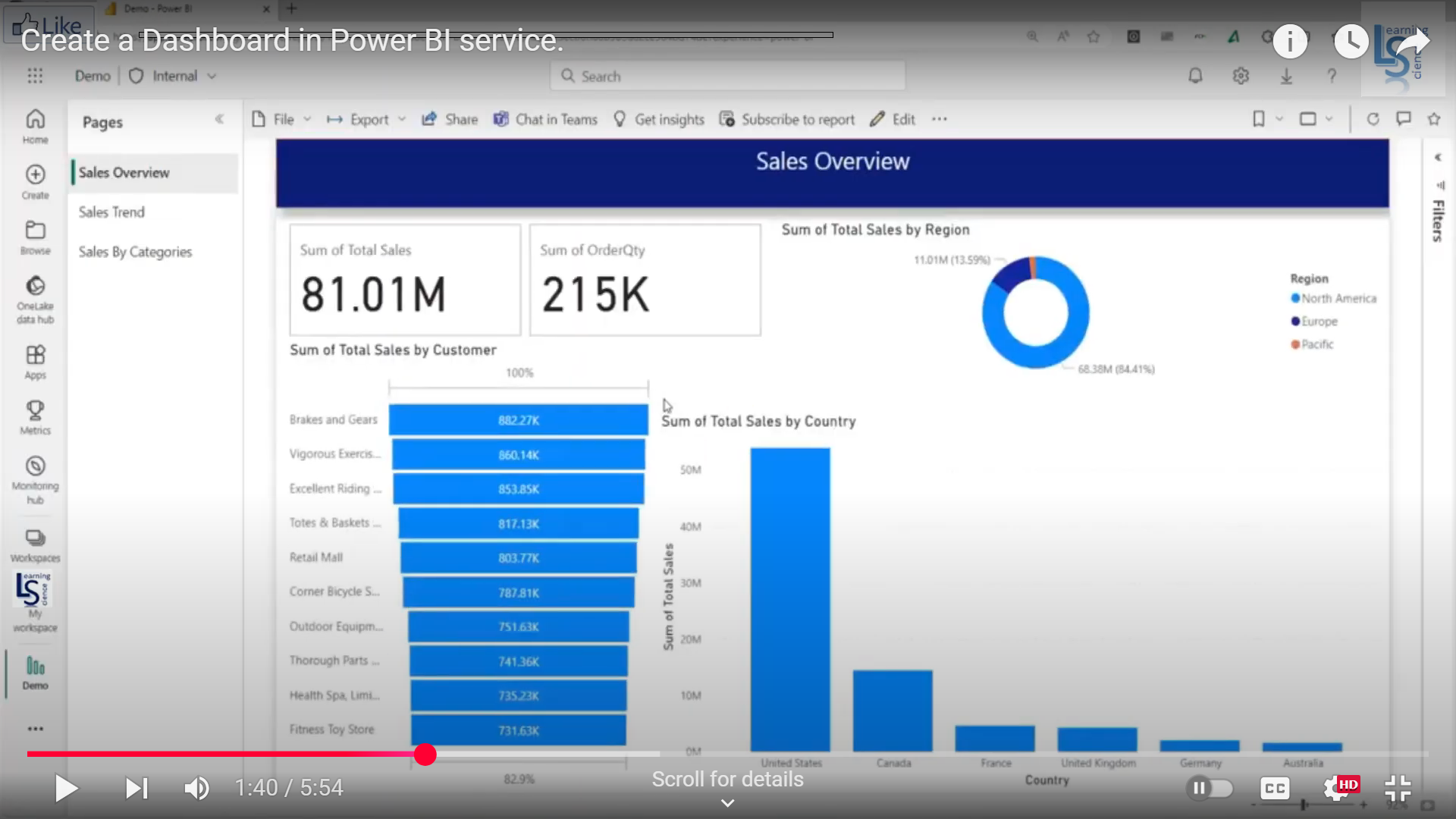Click Share in report toolbar
Screen dimensions: 1456x819
(x=450, y=119)
